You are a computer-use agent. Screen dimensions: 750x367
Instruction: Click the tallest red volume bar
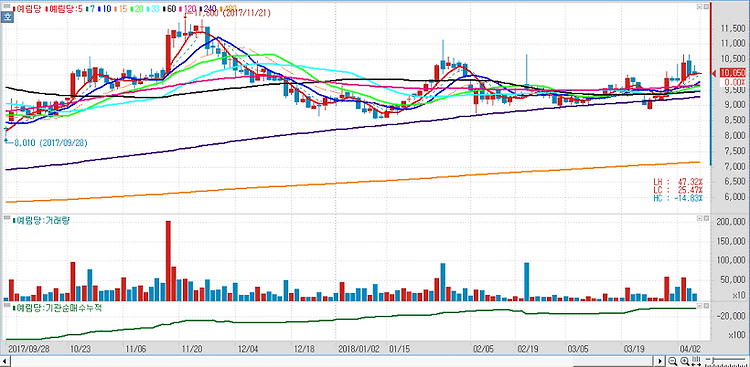tap(168, 261)
